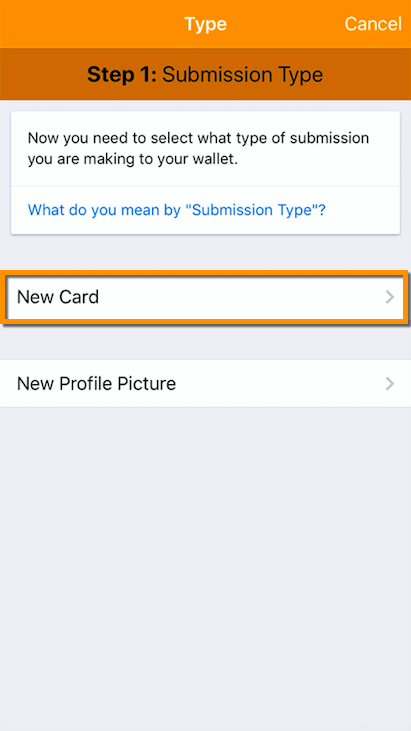Choose New Profile Picture submission type
This screenshot has height=731, width=411.
pyautogui.click(x=206, y=384)
